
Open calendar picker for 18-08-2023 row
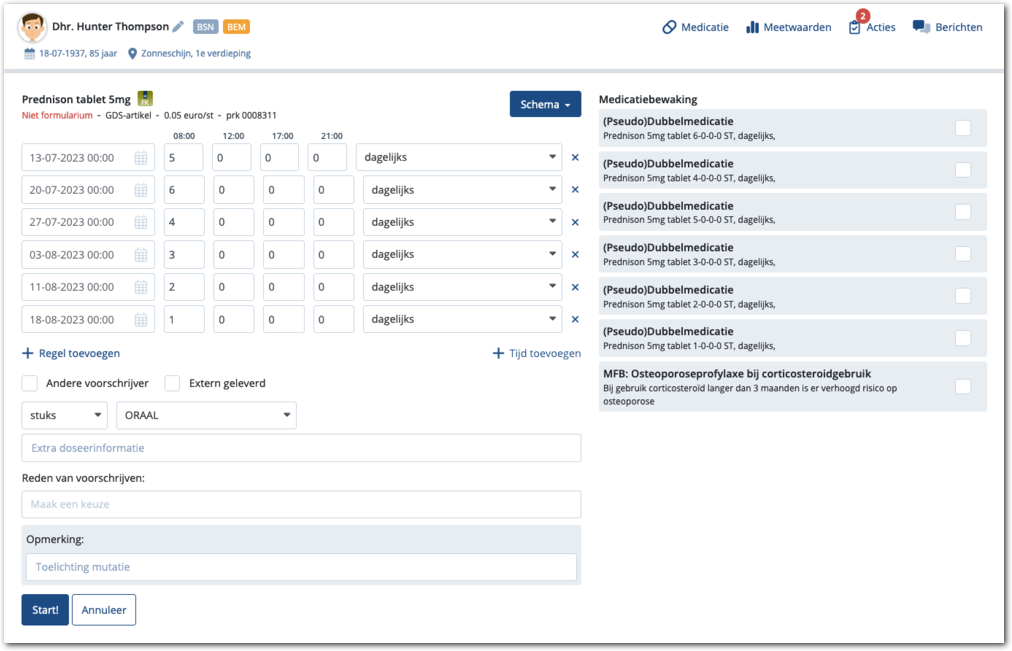[x=141, y=320]
